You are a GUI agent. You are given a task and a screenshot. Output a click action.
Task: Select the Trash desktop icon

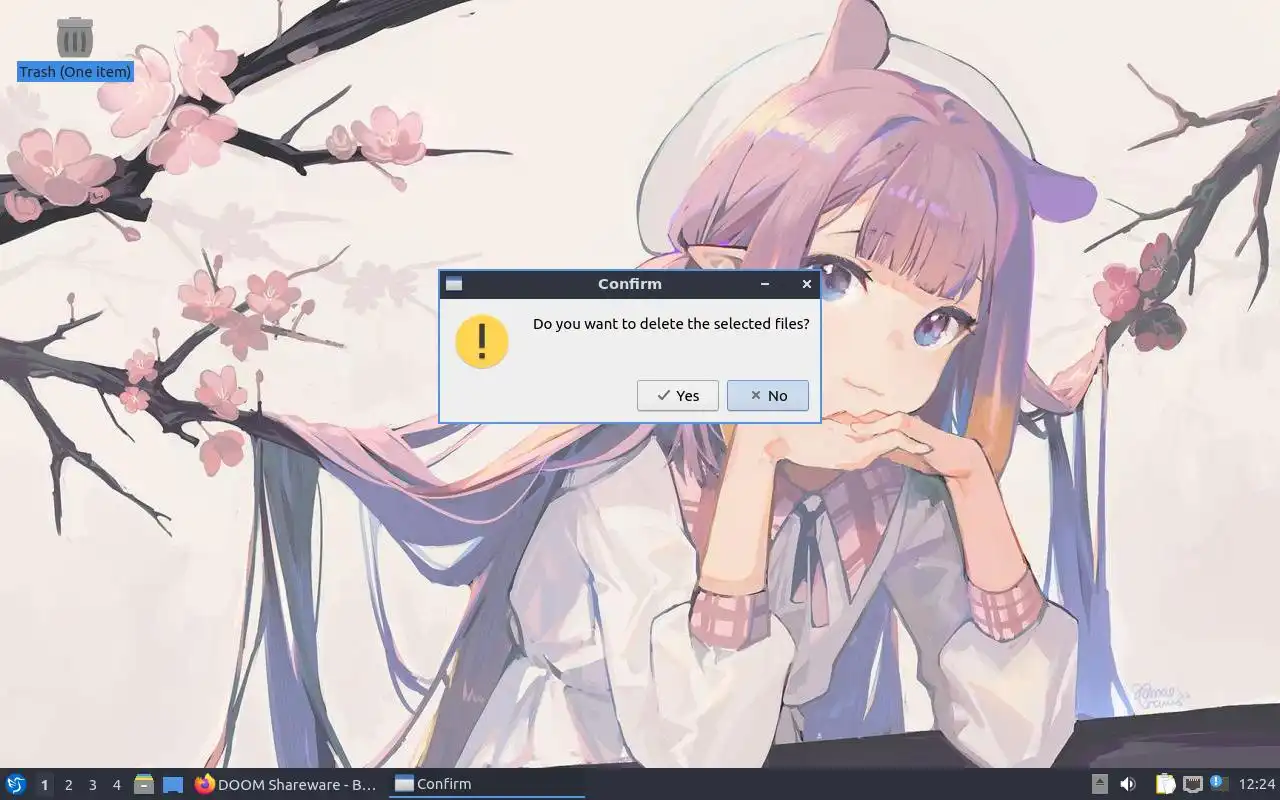[75, 37]
